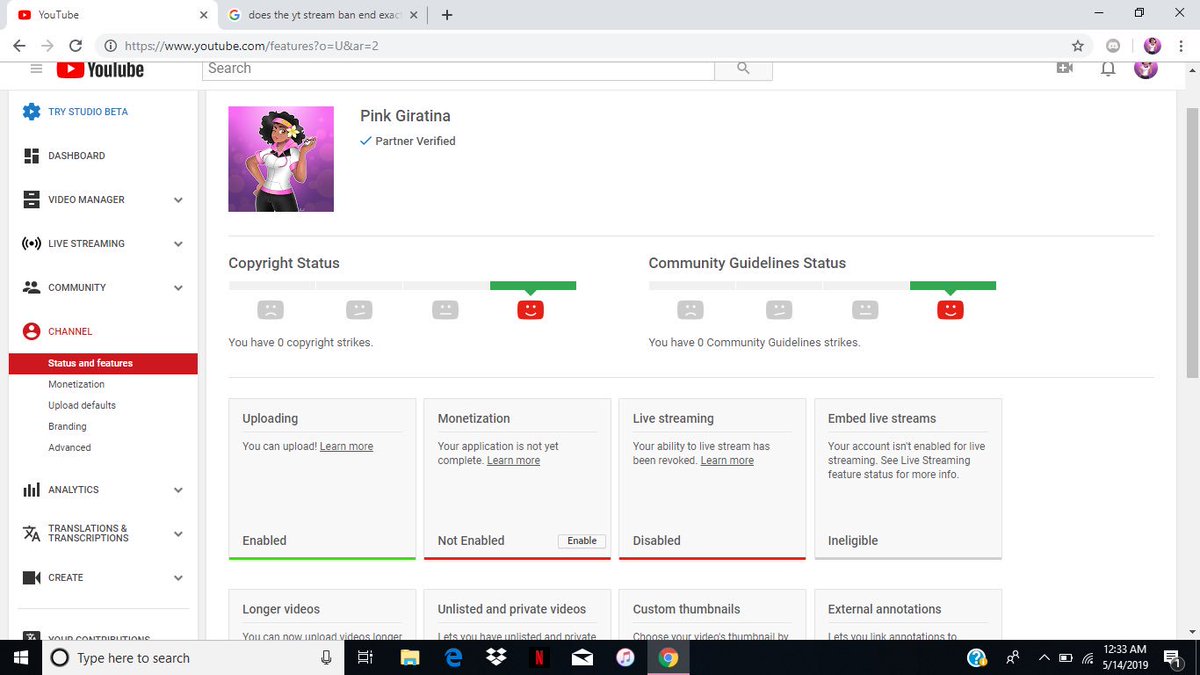Click the Video Manager sidebar icon

point(31,200)
